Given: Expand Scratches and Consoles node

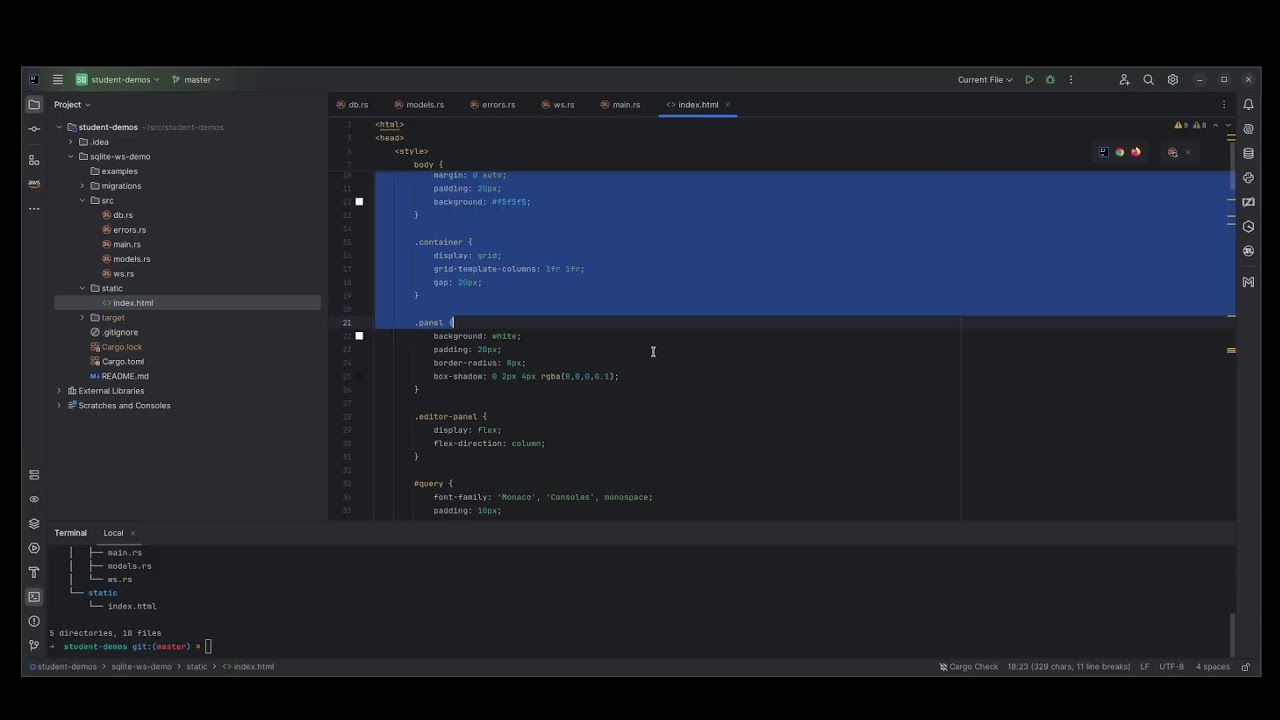Looking at the screenshot, I should 59,406.
